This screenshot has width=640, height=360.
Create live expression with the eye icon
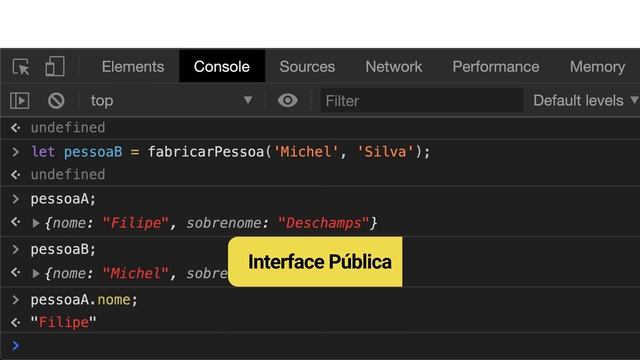tap(287, 100)
